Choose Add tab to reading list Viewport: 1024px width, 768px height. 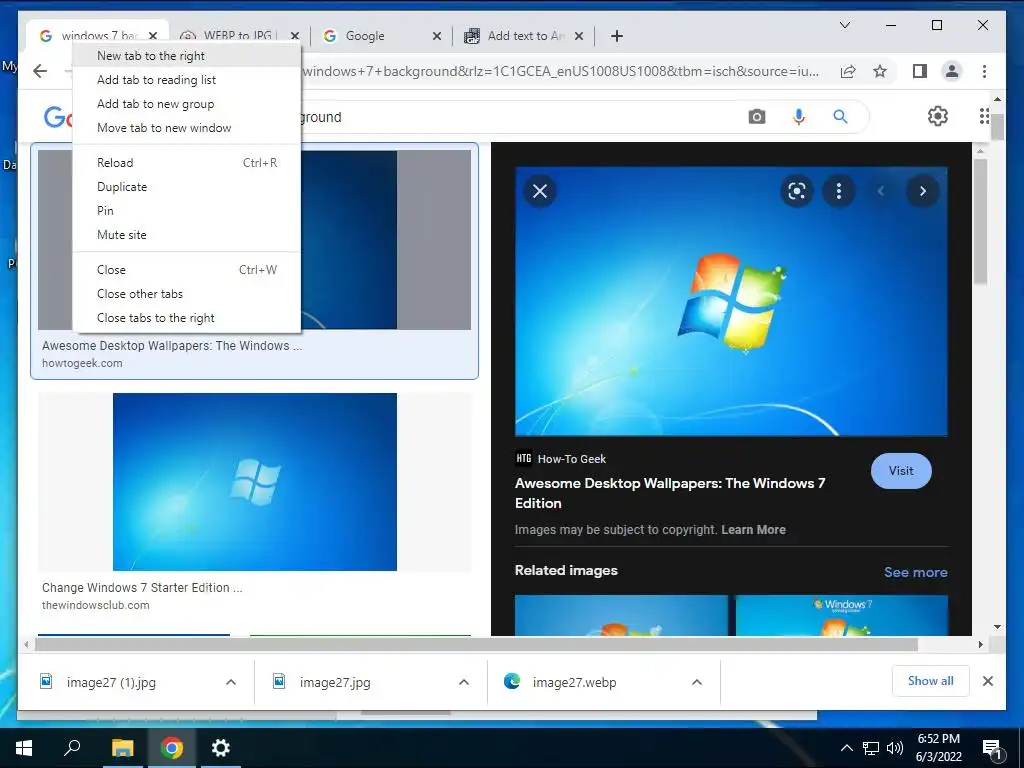187,80
